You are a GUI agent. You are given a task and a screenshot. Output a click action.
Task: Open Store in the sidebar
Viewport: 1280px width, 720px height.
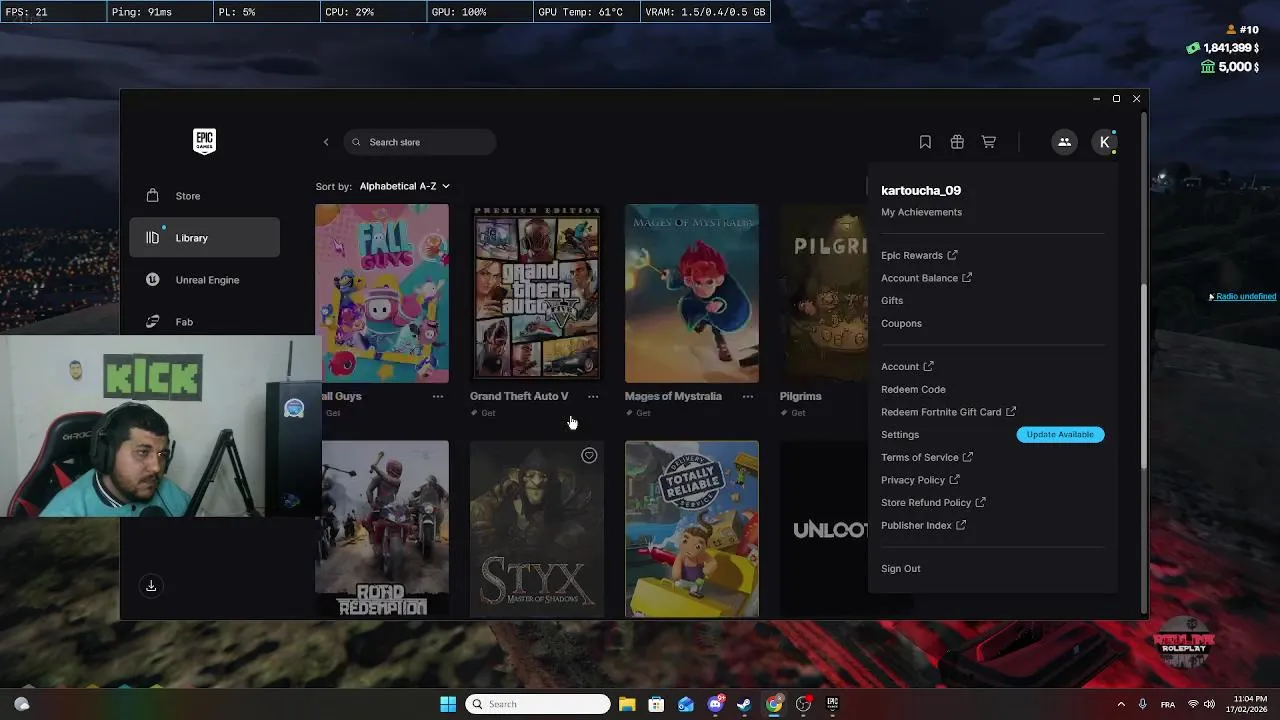pos(204,196)
